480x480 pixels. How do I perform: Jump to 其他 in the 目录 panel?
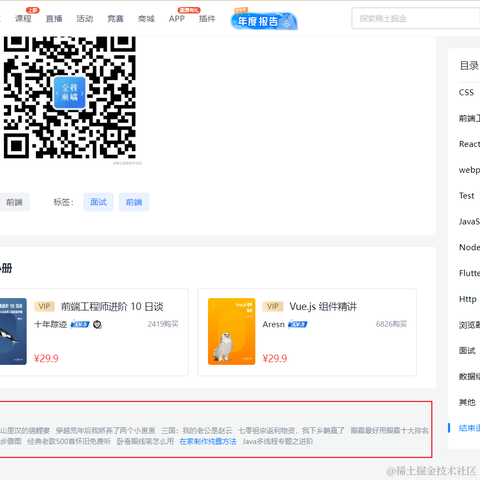467,402
